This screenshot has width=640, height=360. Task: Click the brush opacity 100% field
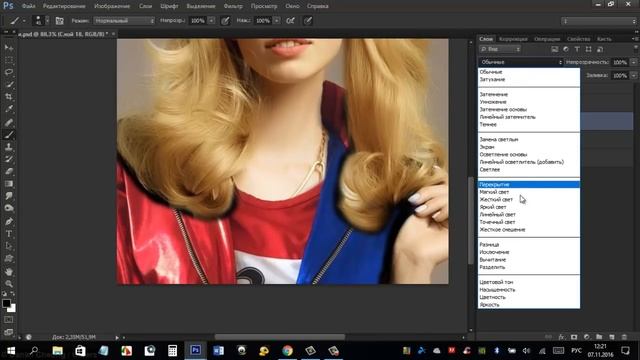[x=198, y=20]
